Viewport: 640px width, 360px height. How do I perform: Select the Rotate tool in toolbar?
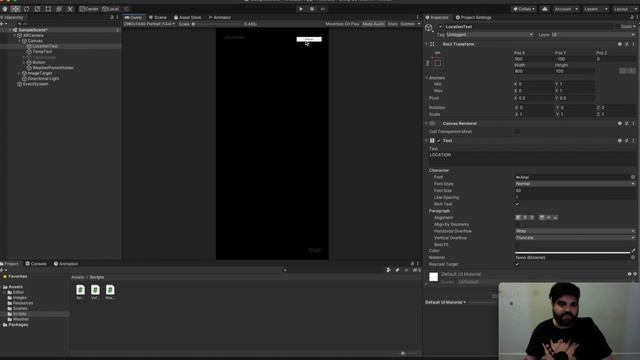click(27, 9)
